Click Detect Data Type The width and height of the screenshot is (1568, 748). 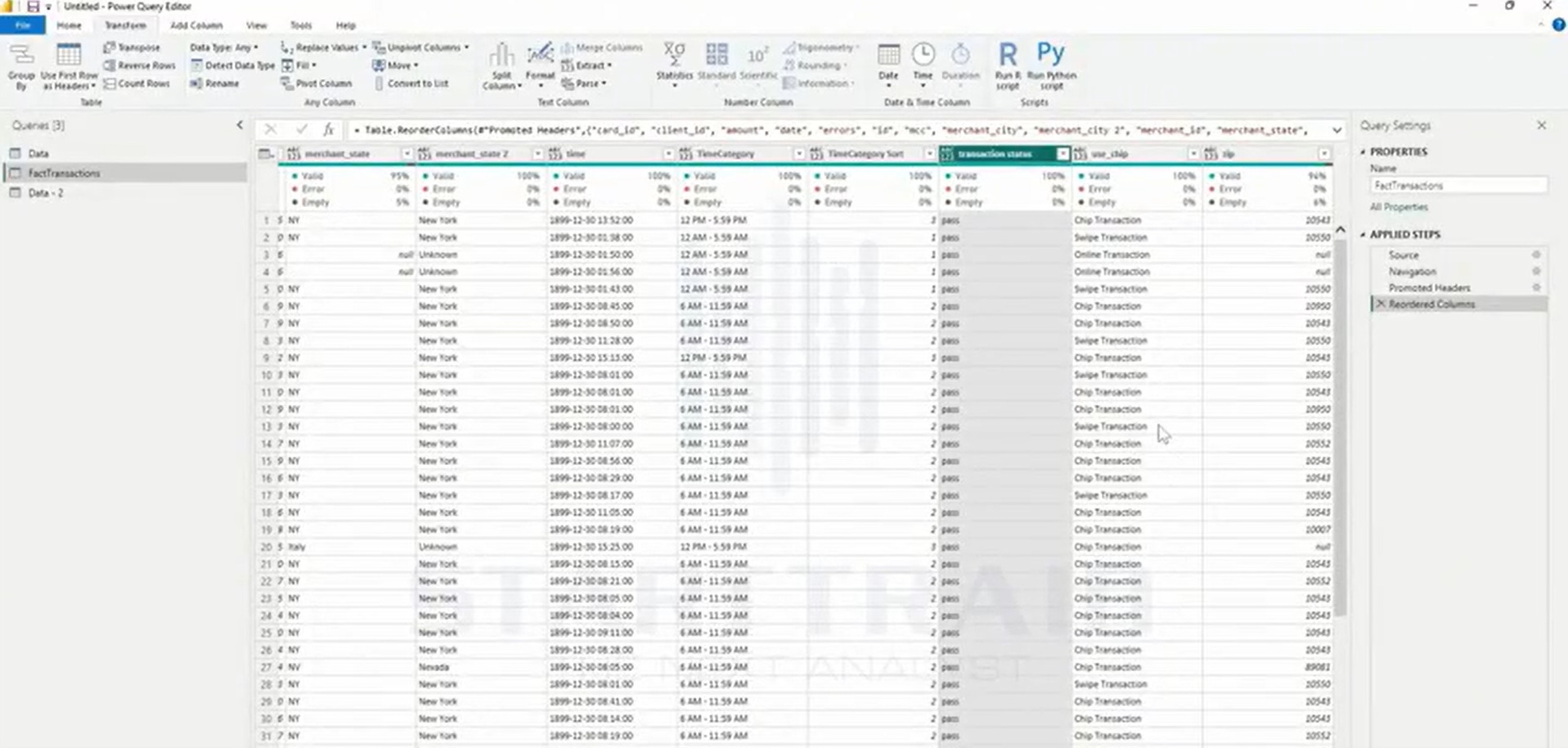pos(232,65)
